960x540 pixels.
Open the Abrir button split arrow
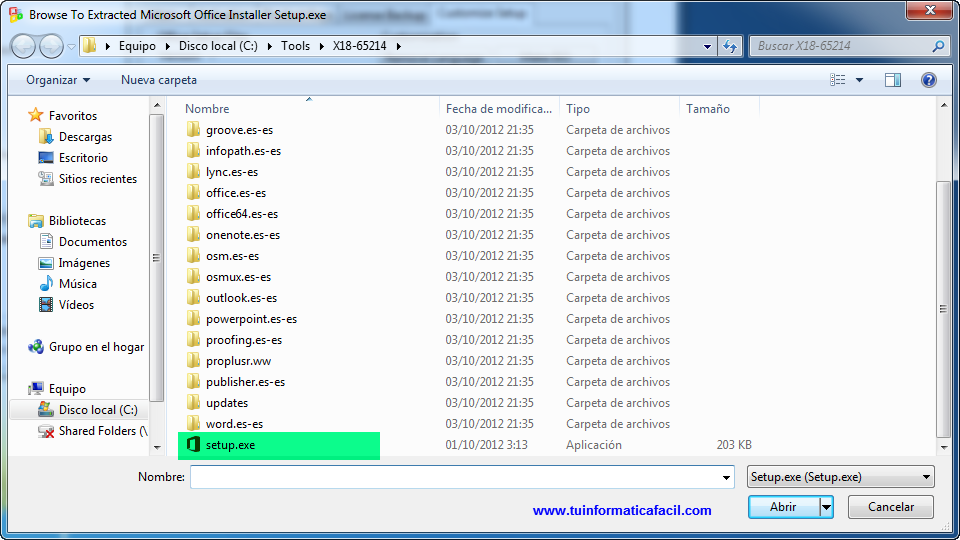[x=827, y=507]
